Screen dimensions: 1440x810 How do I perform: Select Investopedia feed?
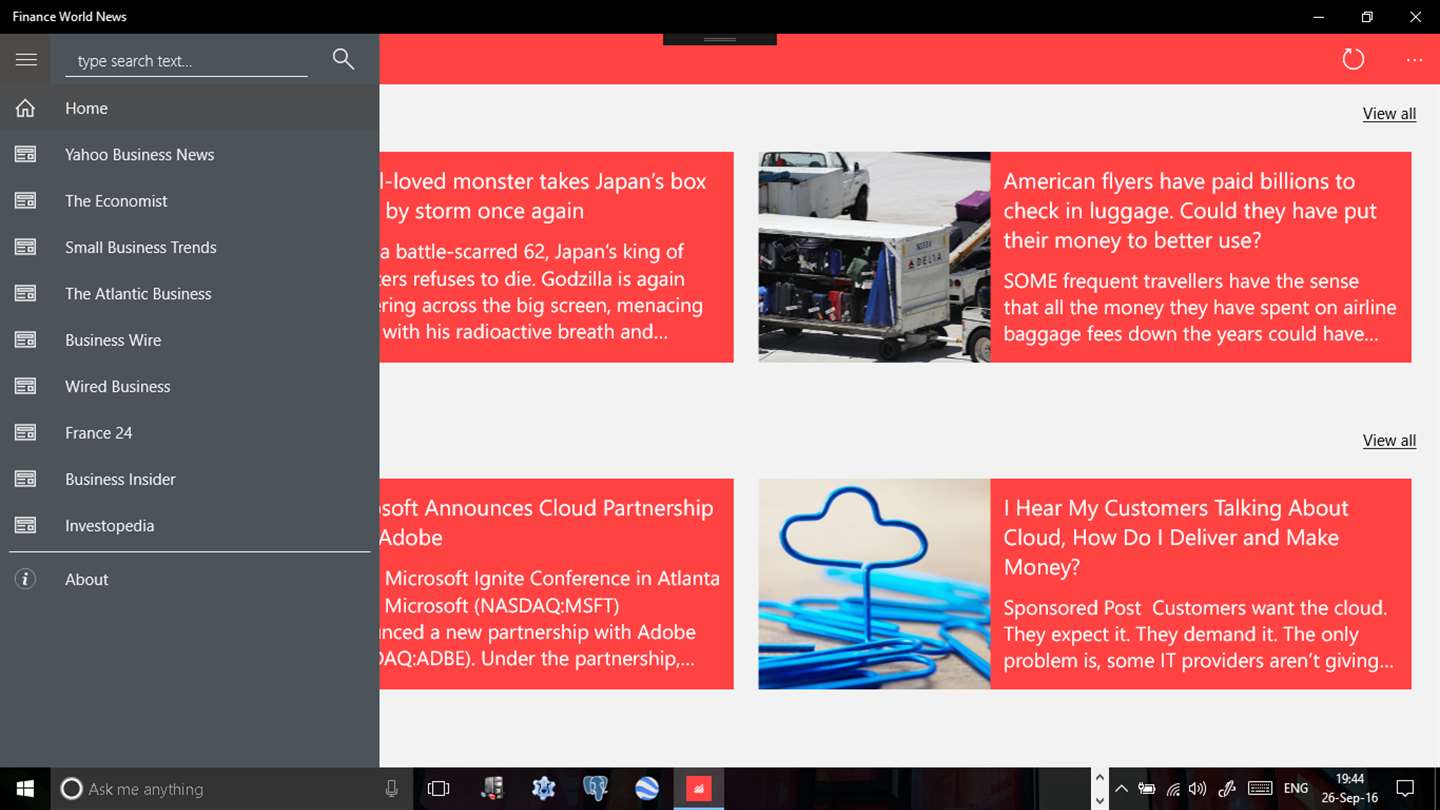click(190, 526)
